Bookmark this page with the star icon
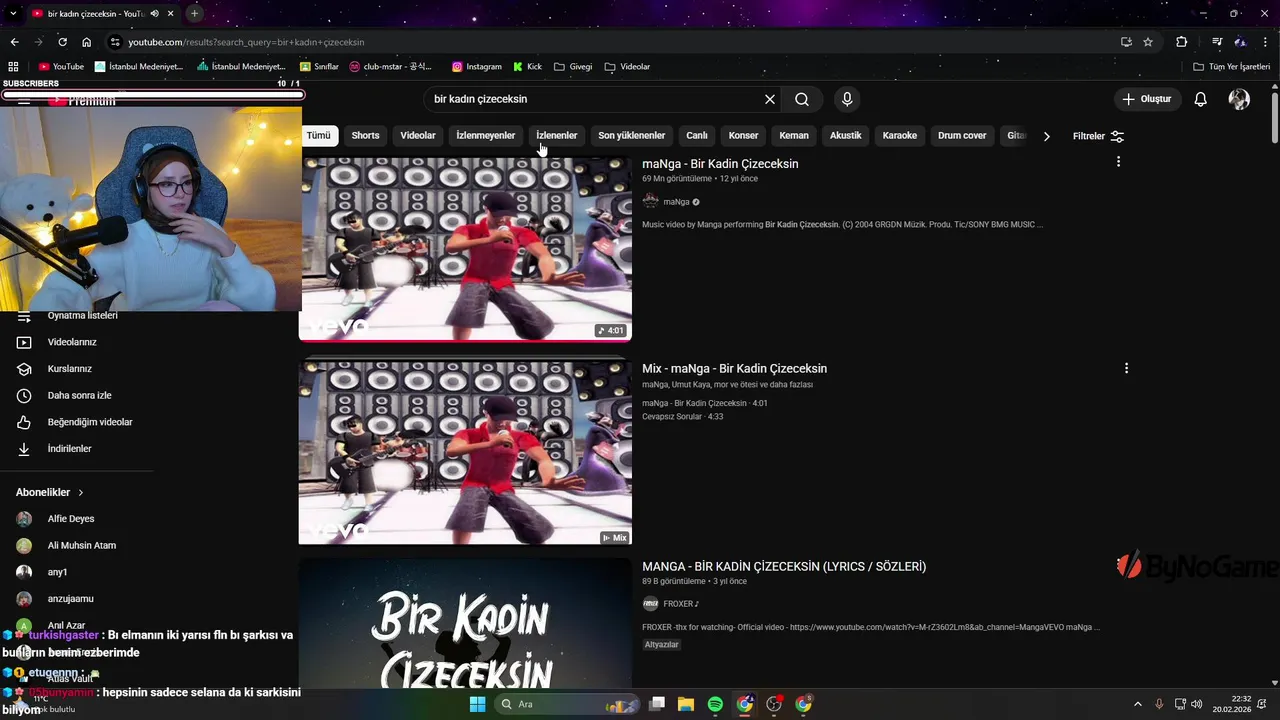This screenshot has width=1280, height=720. (1148, 42)
